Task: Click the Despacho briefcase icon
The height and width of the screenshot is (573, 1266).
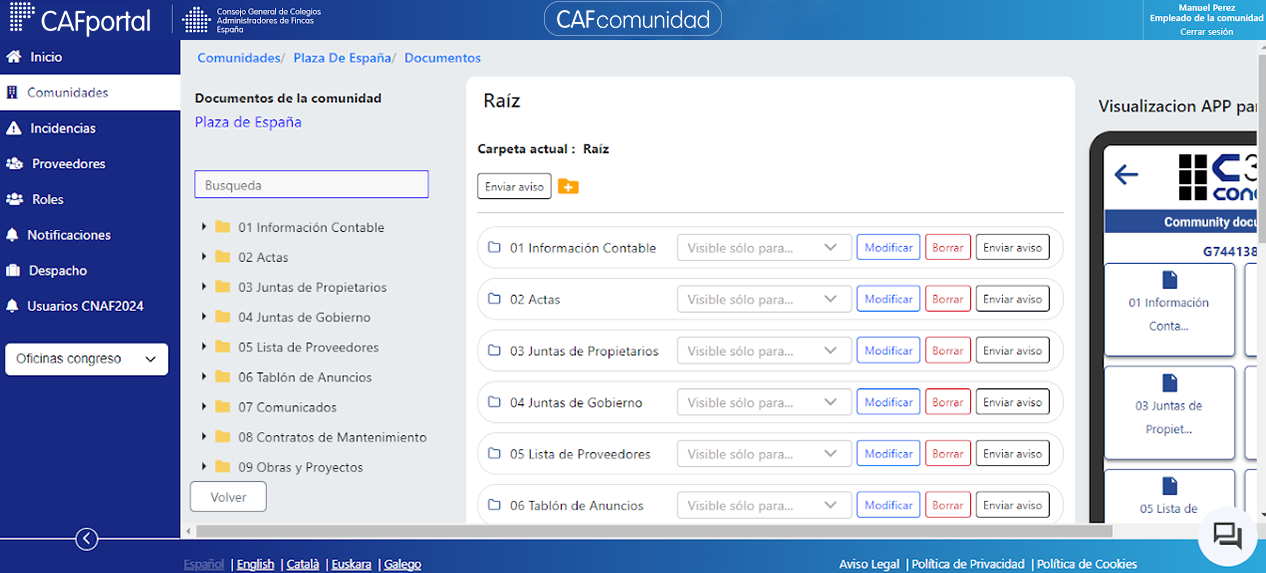Action: coord(13,270)
